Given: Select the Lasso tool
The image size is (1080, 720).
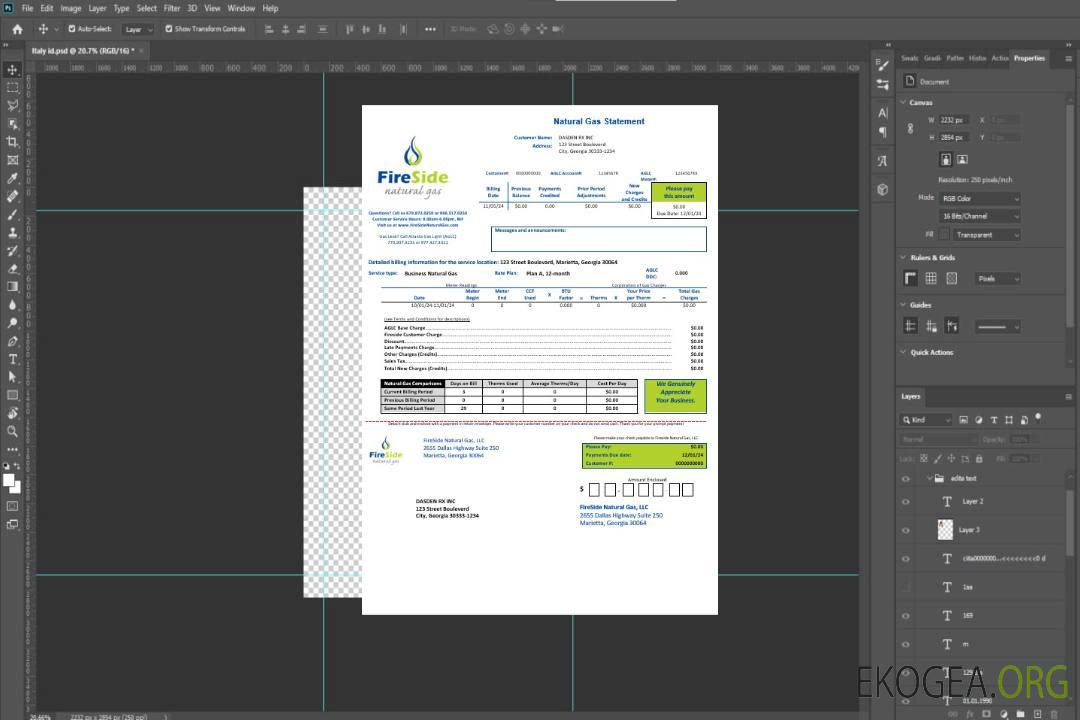Looking at the screenshot, I should coord(12,105).
